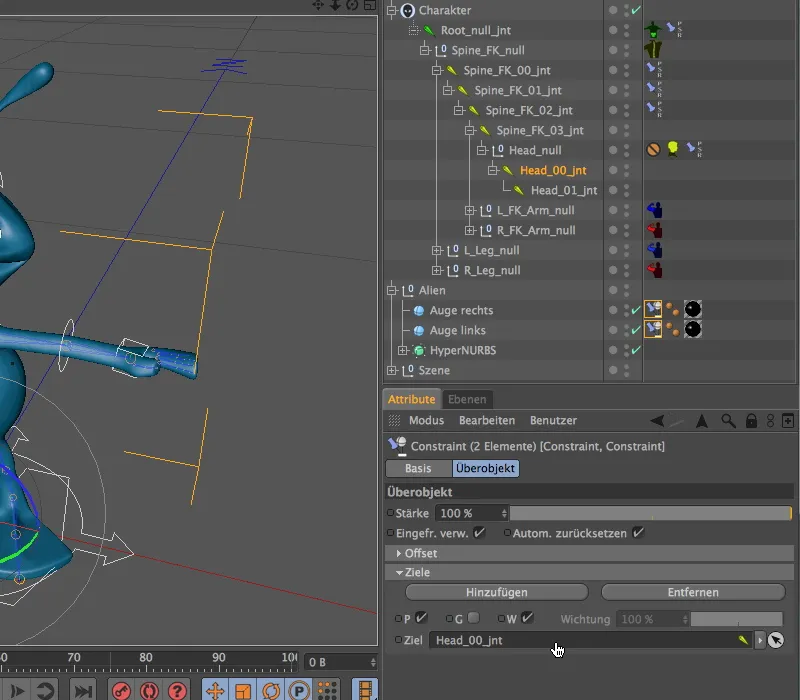Click the yellow head tag on Head_null
Image resolution: width=800 pixels, height=700 pixels.
coord(672,149)
